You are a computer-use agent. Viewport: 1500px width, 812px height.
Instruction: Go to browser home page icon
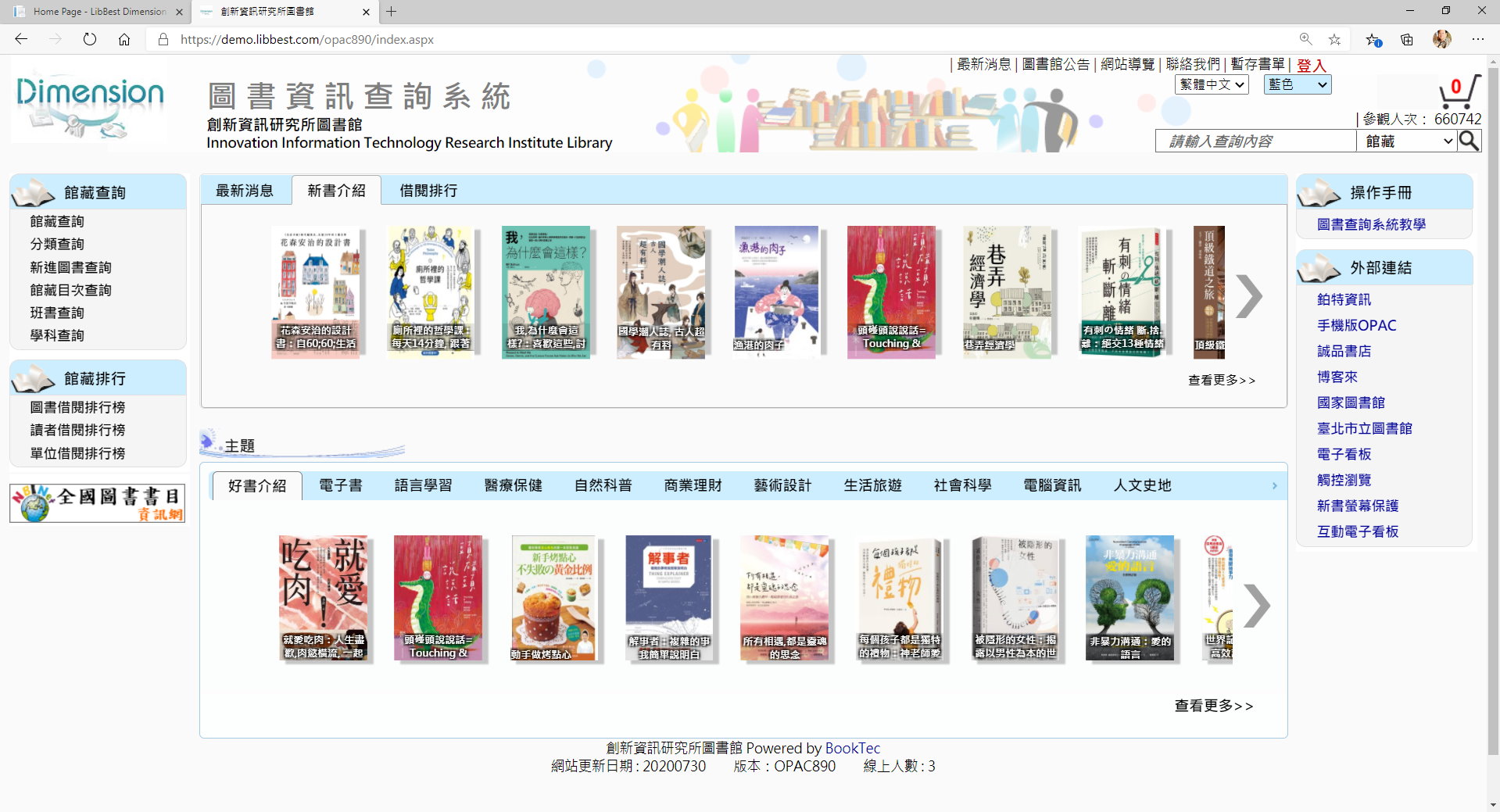(x=124, y=39)
